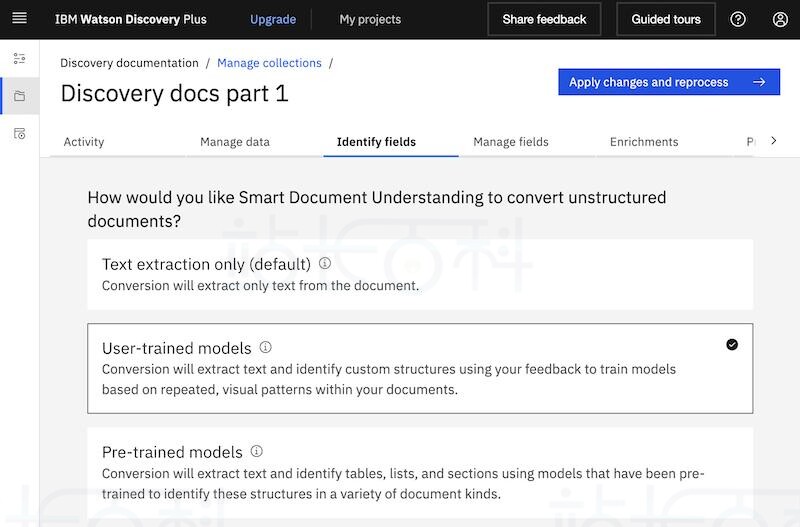Show more tabs with right chevron

click(x=773, y=141)
